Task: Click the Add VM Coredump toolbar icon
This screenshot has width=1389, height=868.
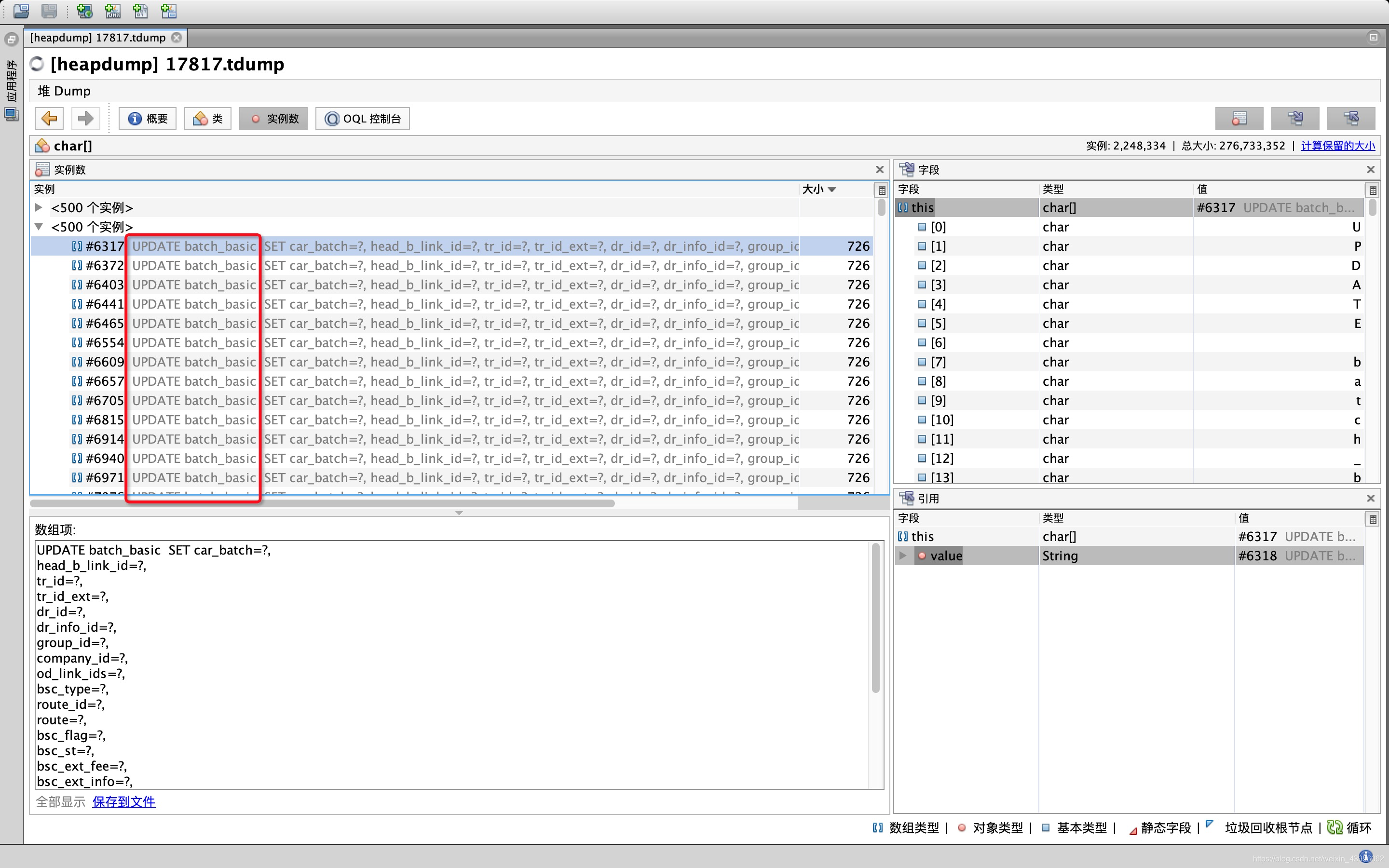Action: pyautogui.click(x=141, y=11)
